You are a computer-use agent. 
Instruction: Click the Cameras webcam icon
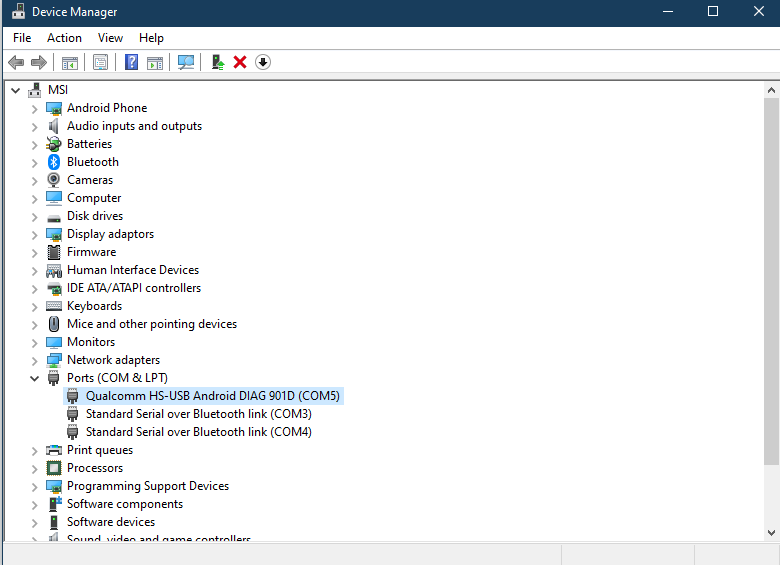[54, 180]
